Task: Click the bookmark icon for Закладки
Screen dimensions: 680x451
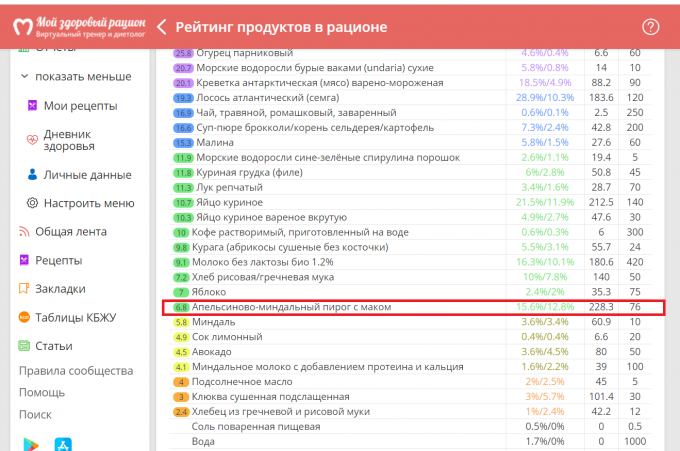Action: pos(25,289)
